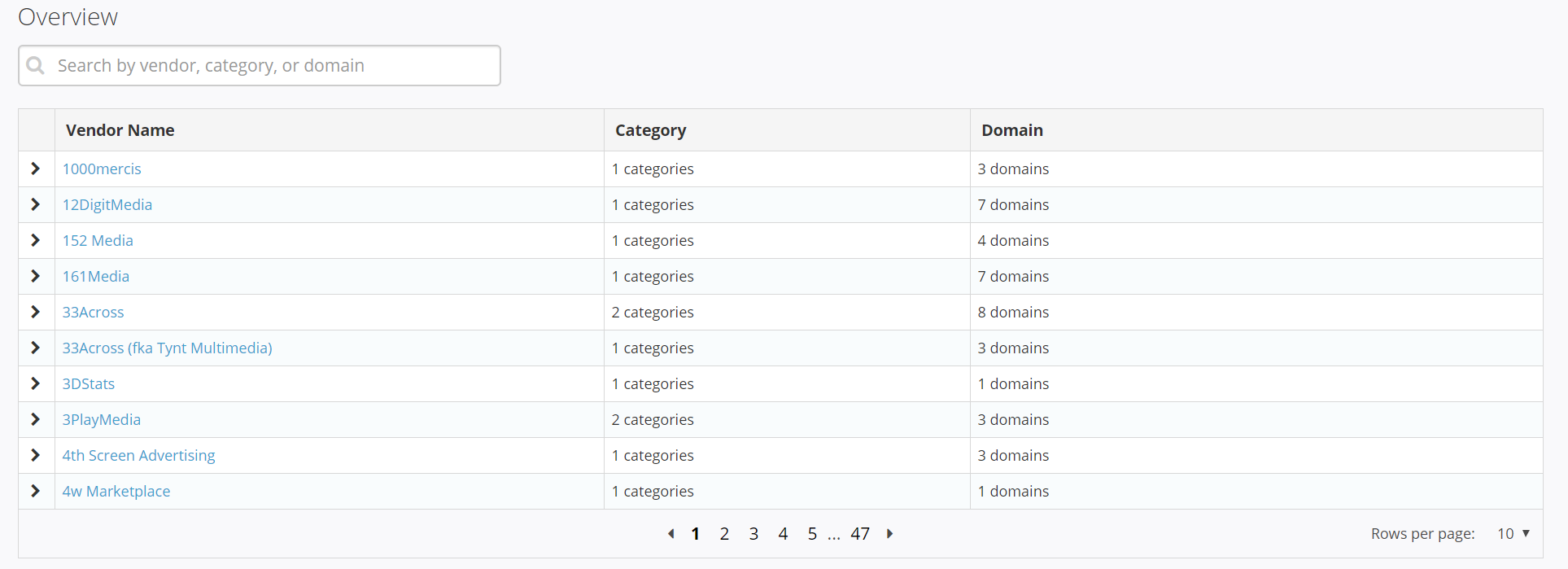1568x569 pixels.
Task: Expand the 4w Marketplace row
Action: click(36, 491)
